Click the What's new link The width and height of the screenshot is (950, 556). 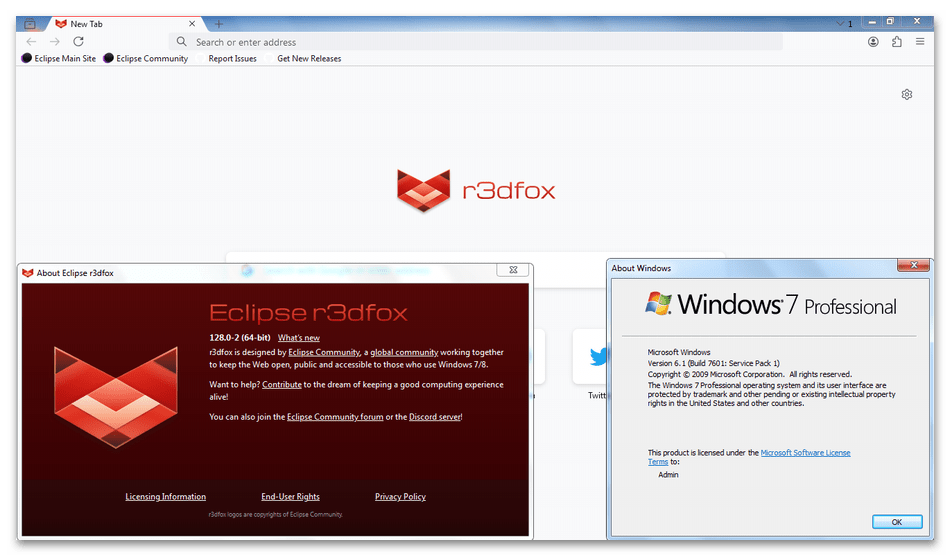point(299,338)
